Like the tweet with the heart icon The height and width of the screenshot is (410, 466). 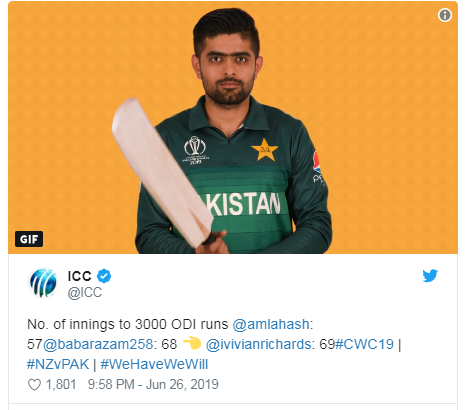pyautogui.click(x=34, y=385)
